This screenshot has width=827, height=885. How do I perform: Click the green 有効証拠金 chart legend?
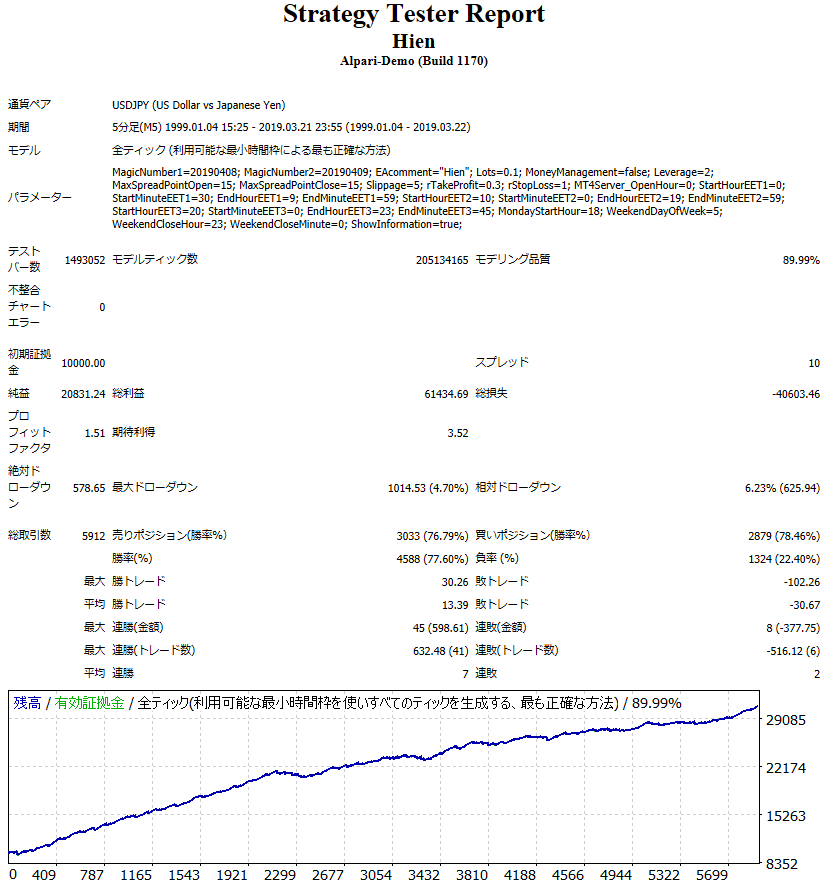click(90, 703)
